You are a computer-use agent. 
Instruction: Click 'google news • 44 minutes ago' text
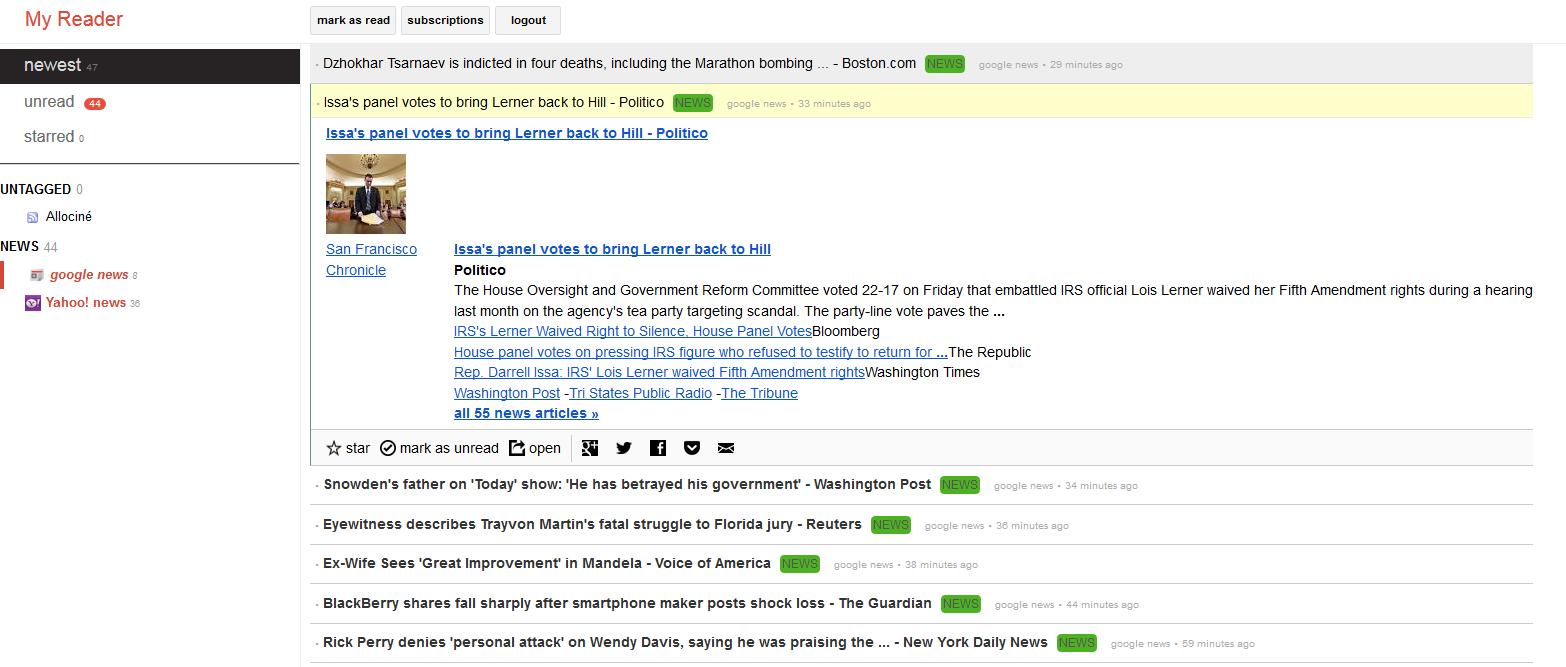pos(1066,605)
